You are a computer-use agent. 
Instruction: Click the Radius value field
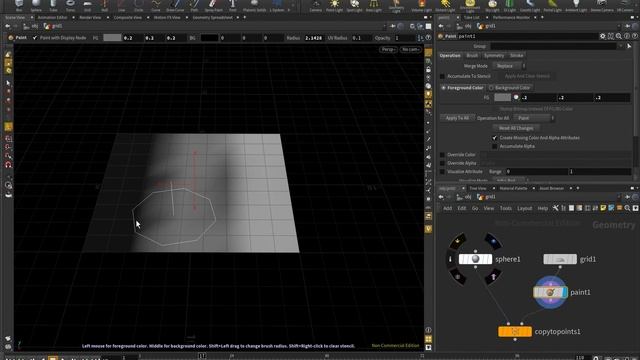pos(314,38)
